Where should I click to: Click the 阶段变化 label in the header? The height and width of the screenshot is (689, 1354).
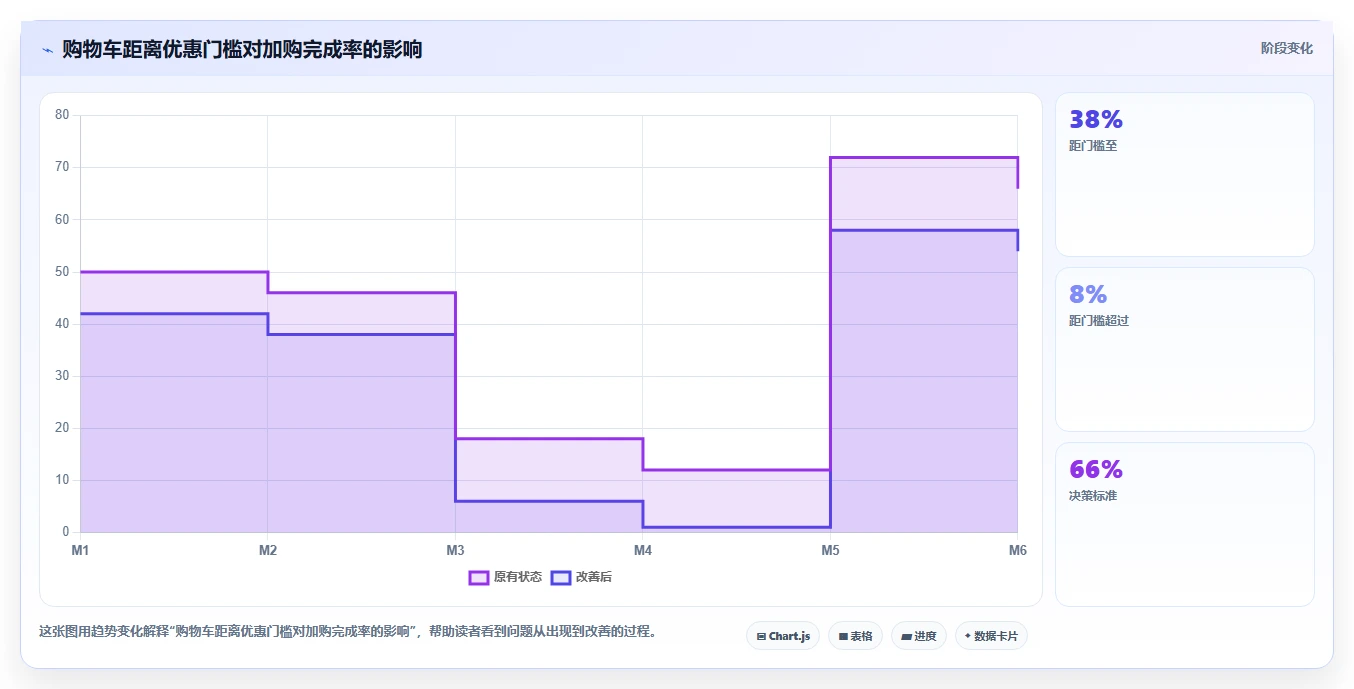click(1286, 48)
